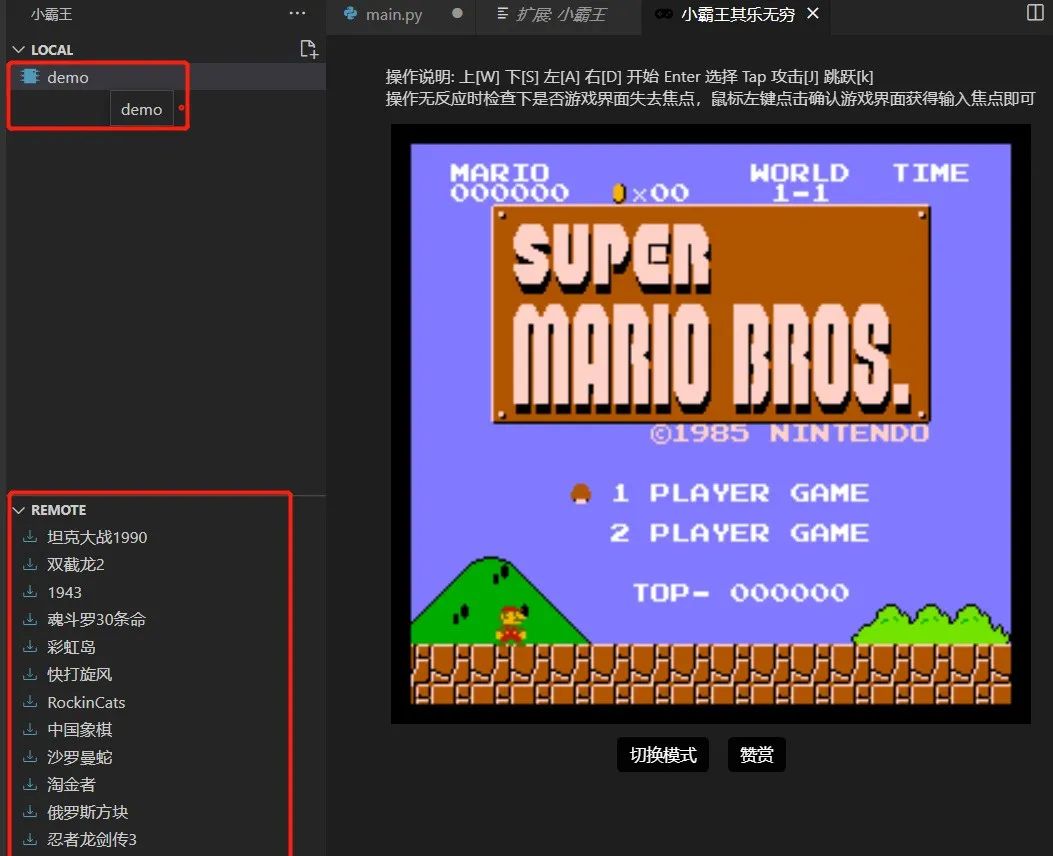Click download icon next to 俄罗斯方块
The image size is (1053, 856).
(x=30, y=812)
